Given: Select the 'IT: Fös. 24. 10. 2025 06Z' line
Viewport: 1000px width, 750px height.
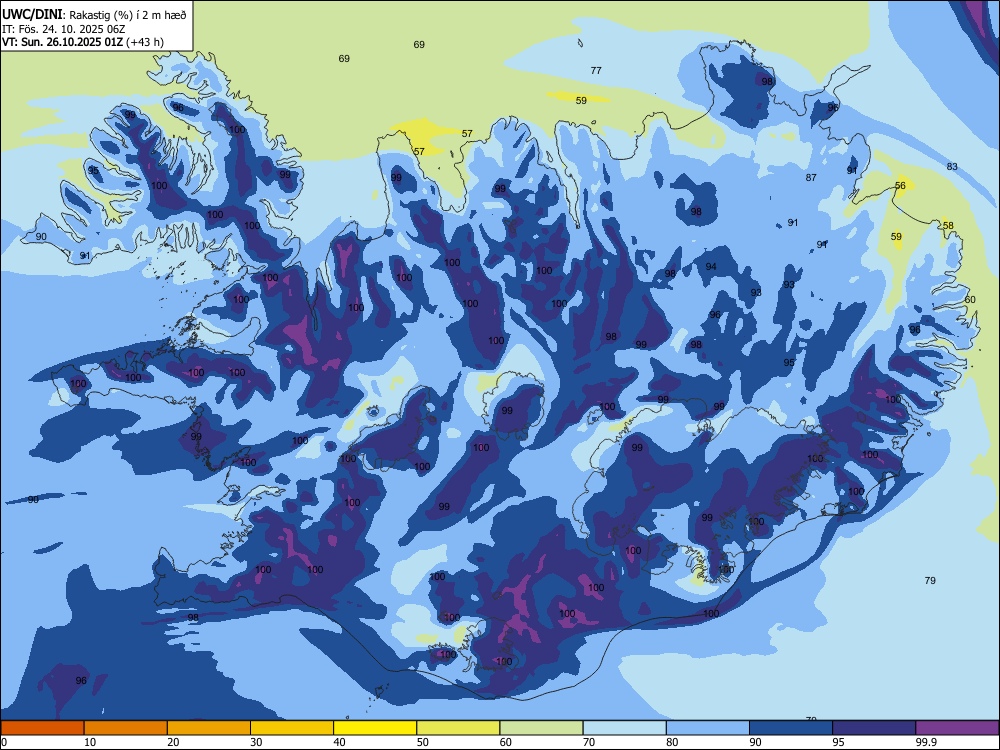Looking at the screenshot, I should point(64,29).
